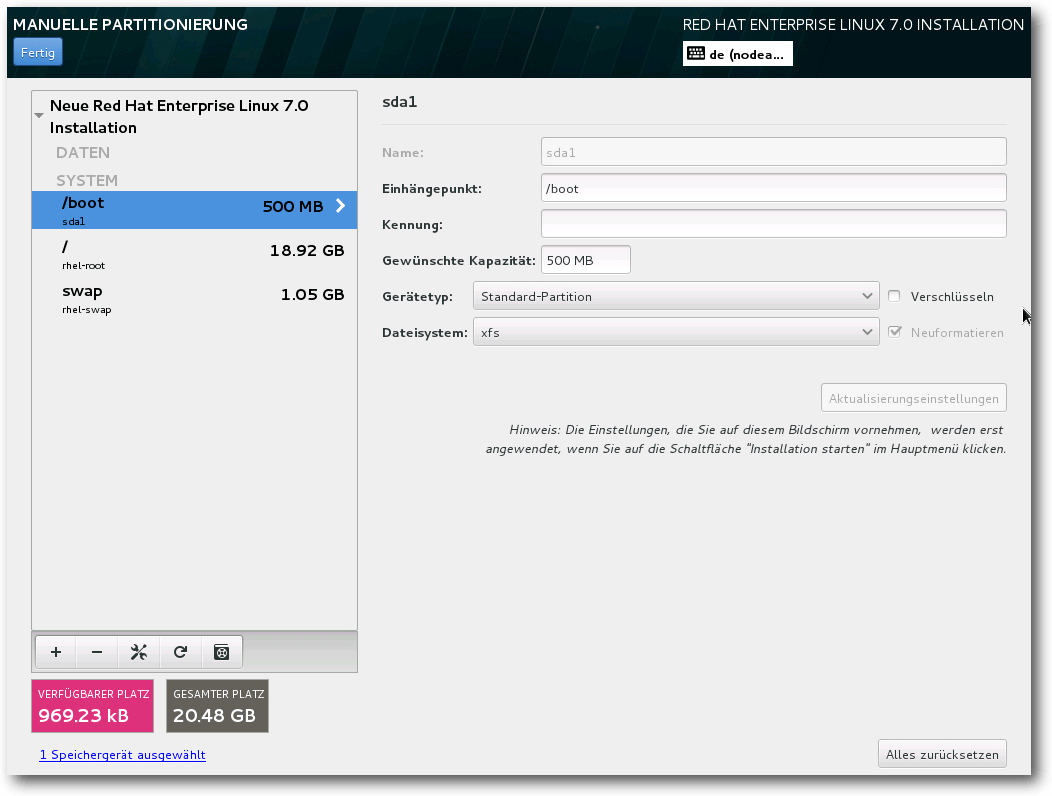Open keyboard layout indicator de (nodea...)
Image resolution: width=1052 pixels, height=796 pixels.
tap(737, 54)
